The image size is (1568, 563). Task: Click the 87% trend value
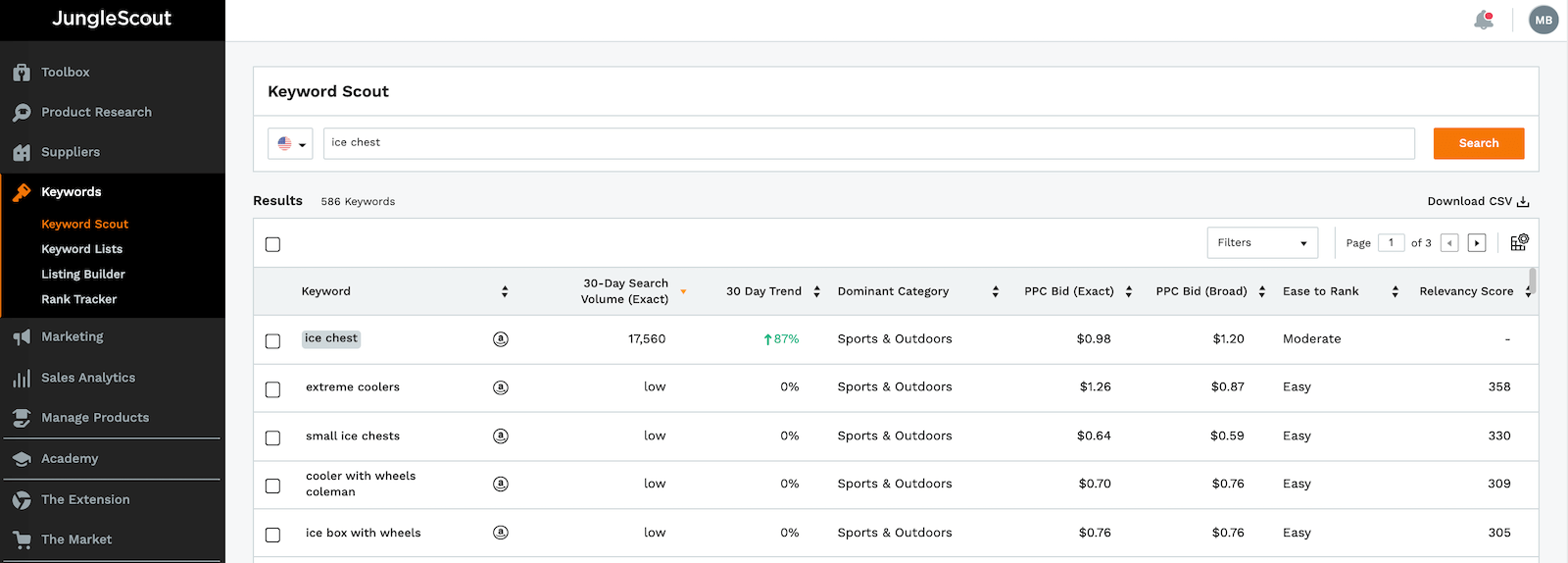point(781,339)
